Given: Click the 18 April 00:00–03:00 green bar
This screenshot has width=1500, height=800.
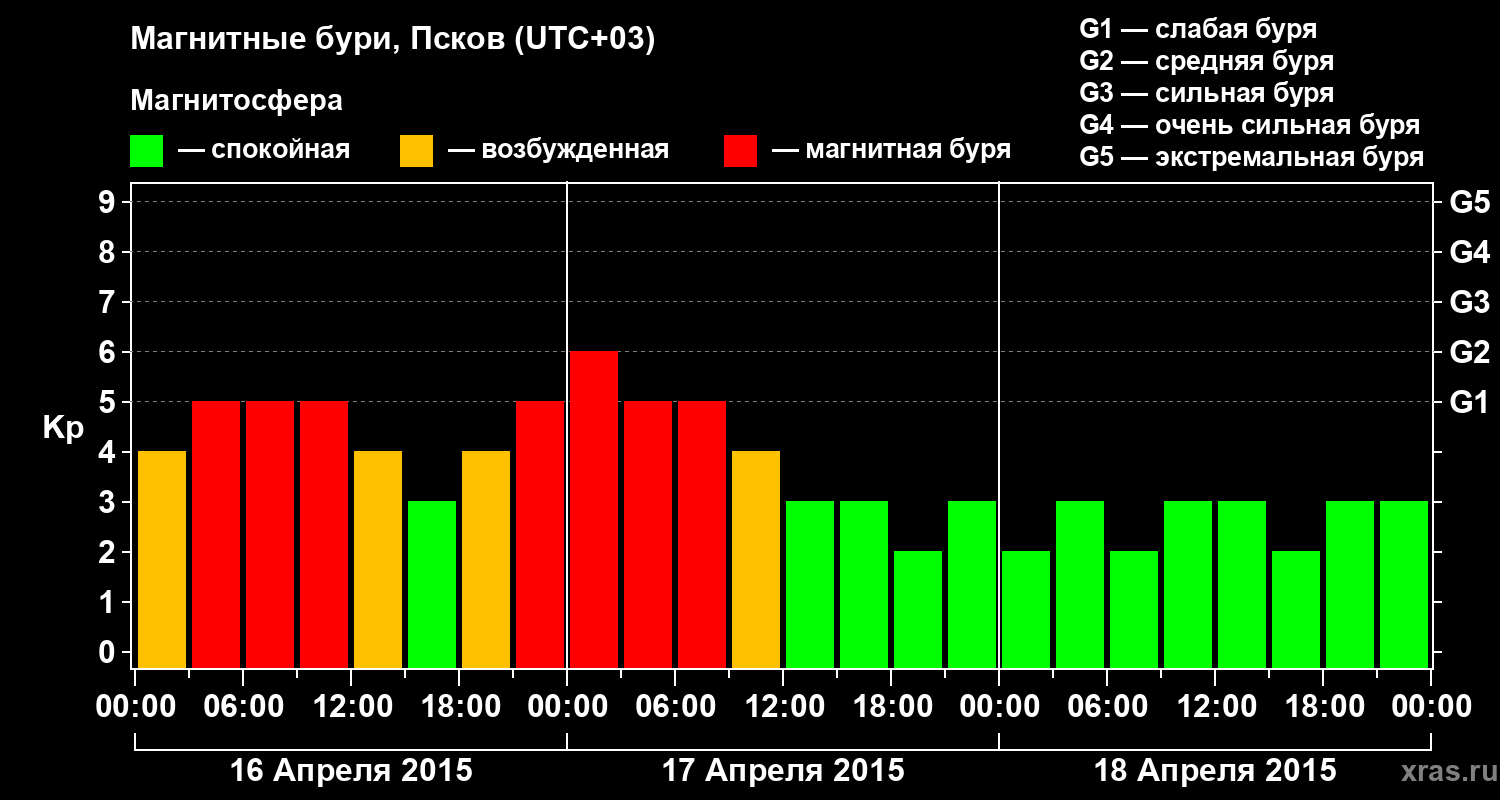Looking at the screenshot, I should (x=1026, y=609).
